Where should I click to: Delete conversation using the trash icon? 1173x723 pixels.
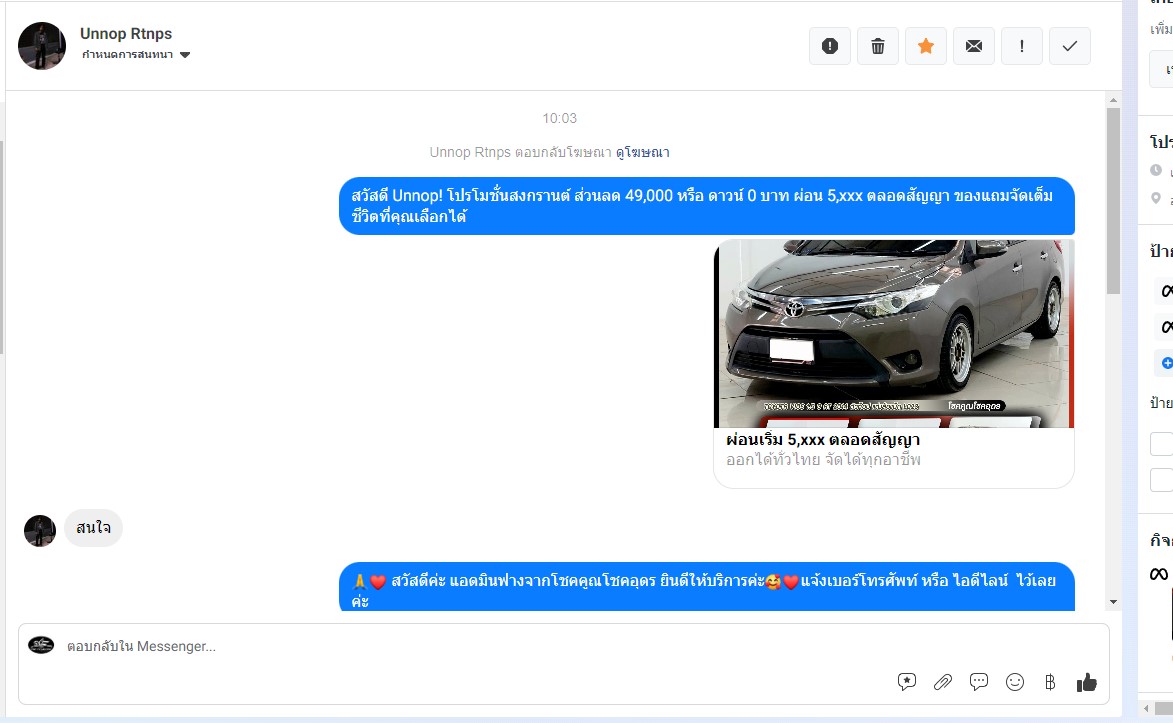pos(878,46)
